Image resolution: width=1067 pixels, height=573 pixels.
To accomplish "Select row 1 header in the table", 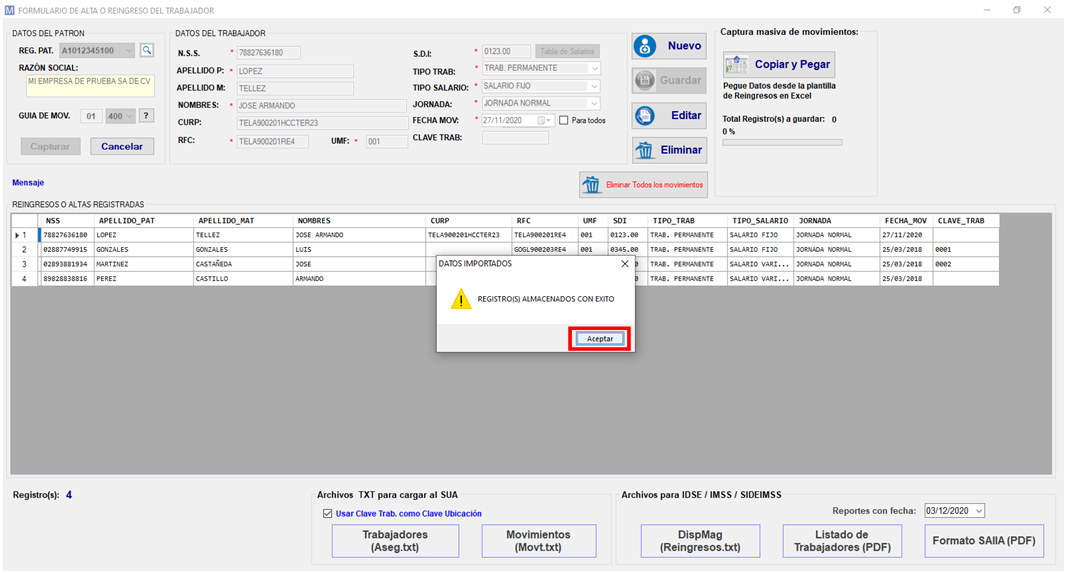I will click(24, 235).
